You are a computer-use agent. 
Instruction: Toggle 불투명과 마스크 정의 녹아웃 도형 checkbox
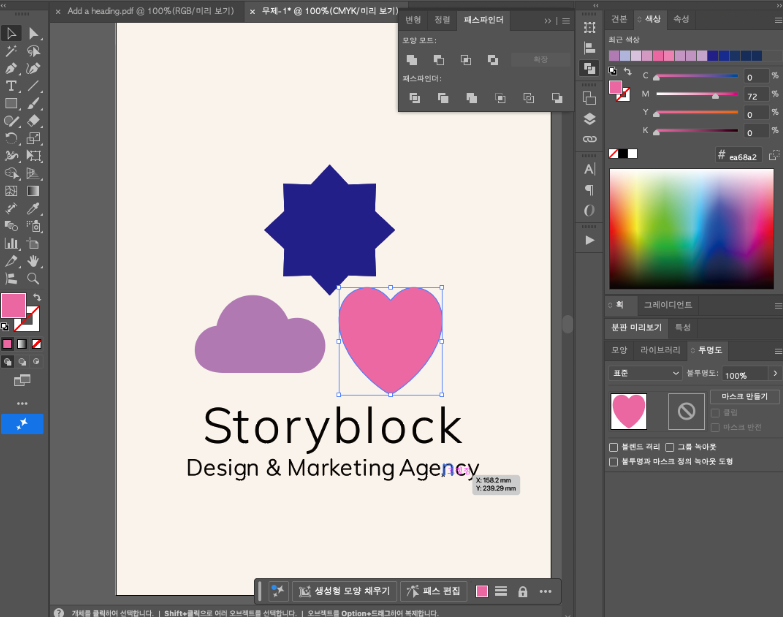point(614,462)
